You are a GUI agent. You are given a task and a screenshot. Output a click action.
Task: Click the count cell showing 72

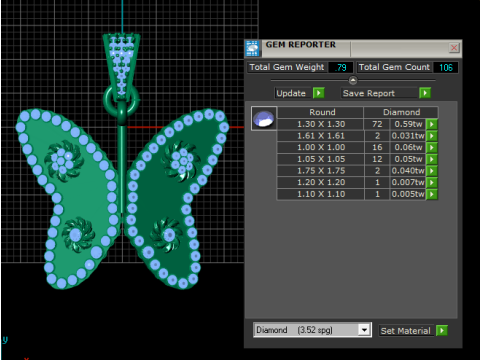point(377,124)
